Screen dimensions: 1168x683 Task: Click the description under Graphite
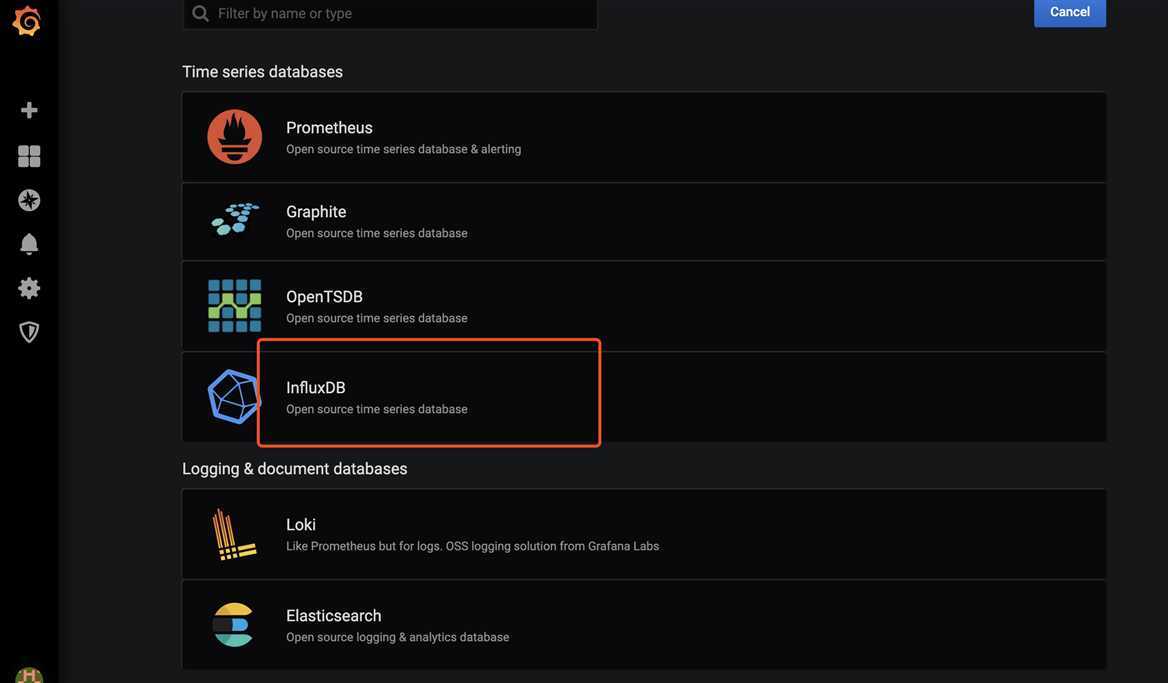(377, 233)
